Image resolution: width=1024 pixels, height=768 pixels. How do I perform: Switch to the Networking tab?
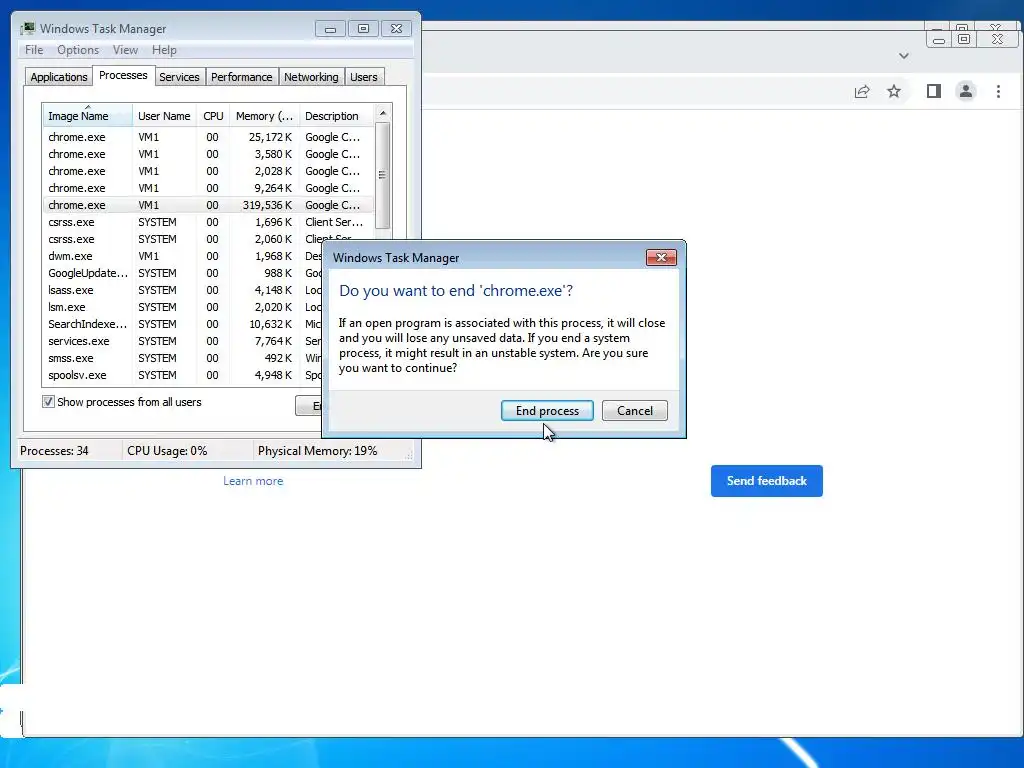pos(311,77)
